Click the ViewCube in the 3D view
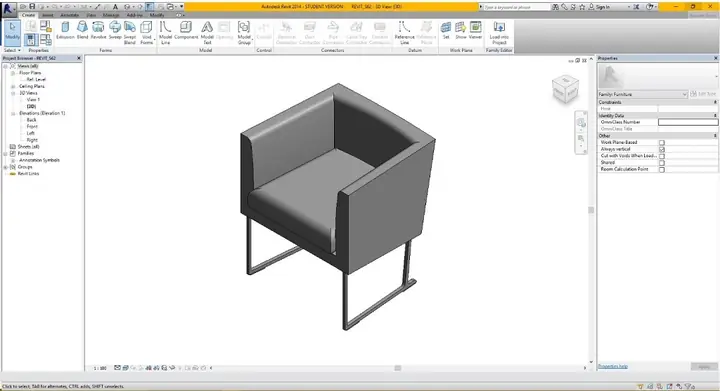Image resolution: width=720 pixels, height=391 pixels. [565, 89]
